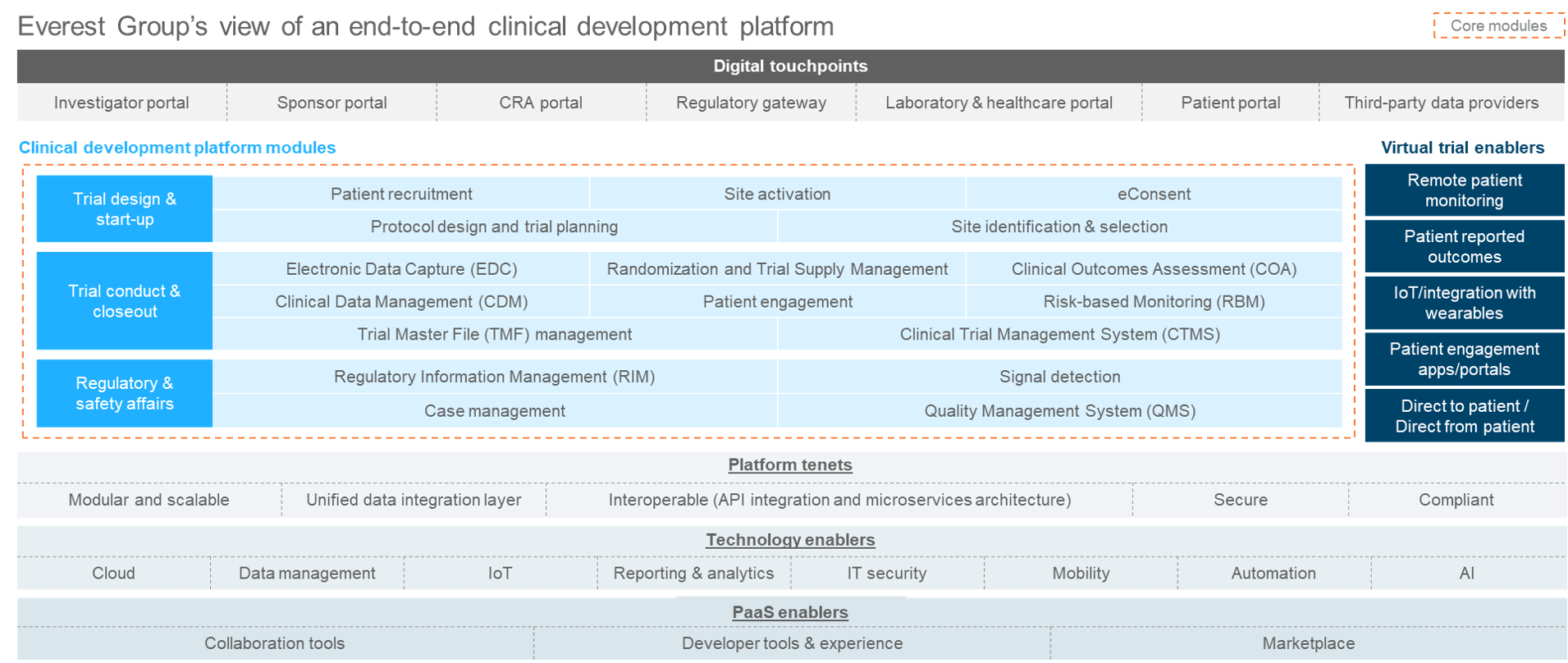This screenshot has height=663, width=1568.
Task: Click the Clinical development platform modules heading
Action: 177,148
